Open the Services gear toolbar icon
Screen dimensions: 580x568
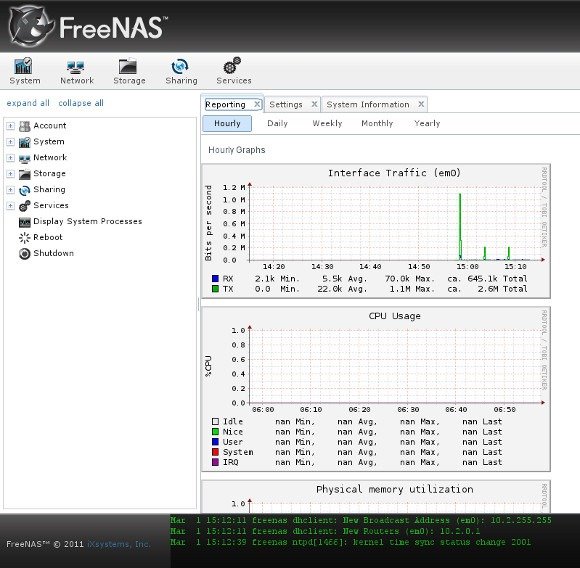(233, 66)
